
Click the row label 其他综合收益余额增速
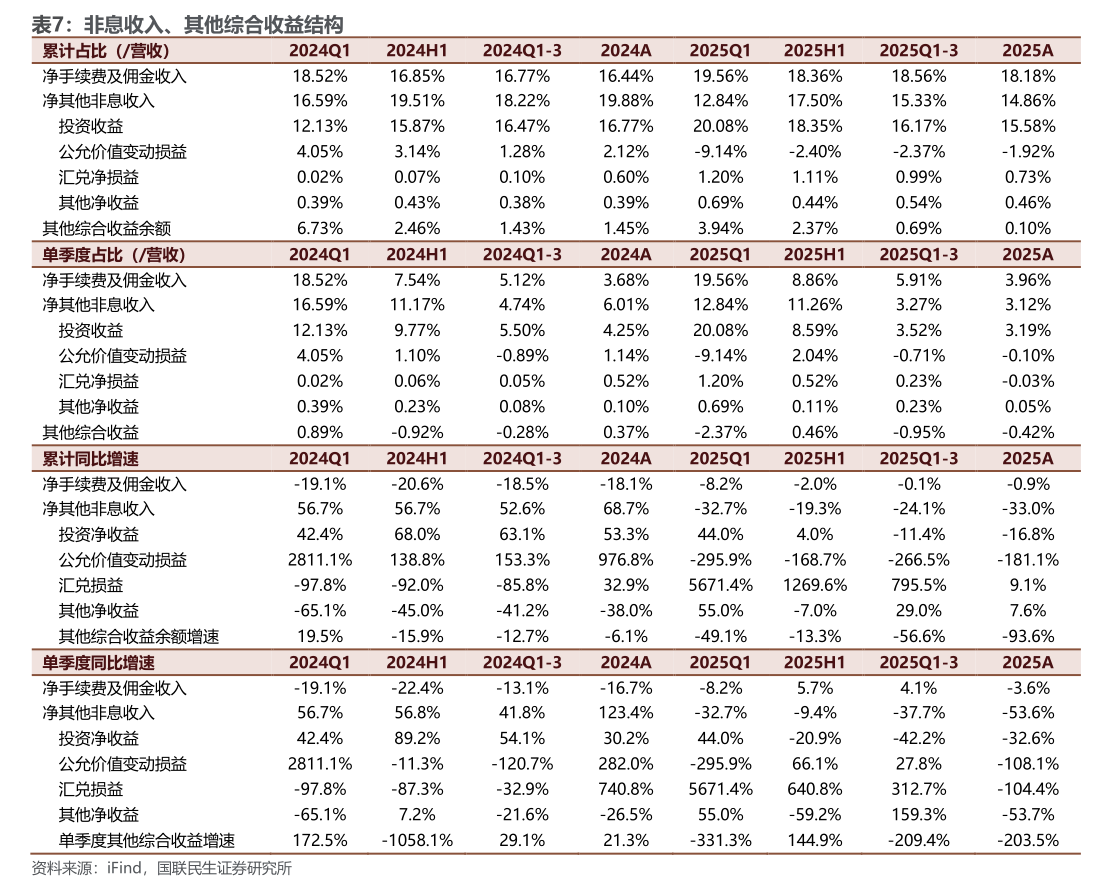click(139, 636)
